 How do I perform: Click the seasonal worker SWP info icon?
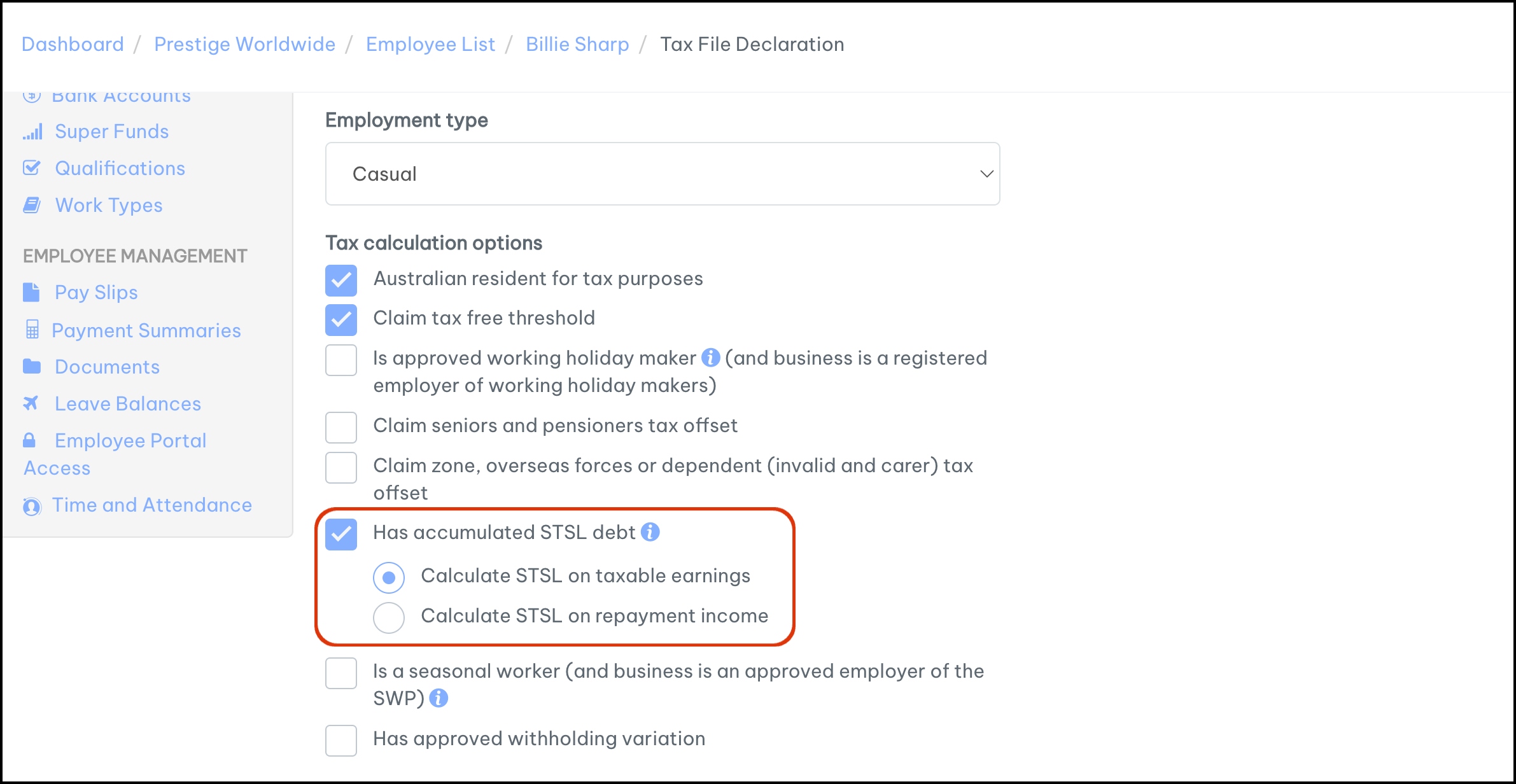point(439,698)
